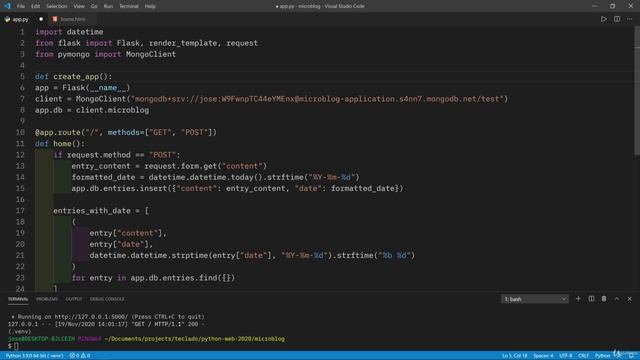Click "formatted_date" assignment on line 14

tap(103, 177)
